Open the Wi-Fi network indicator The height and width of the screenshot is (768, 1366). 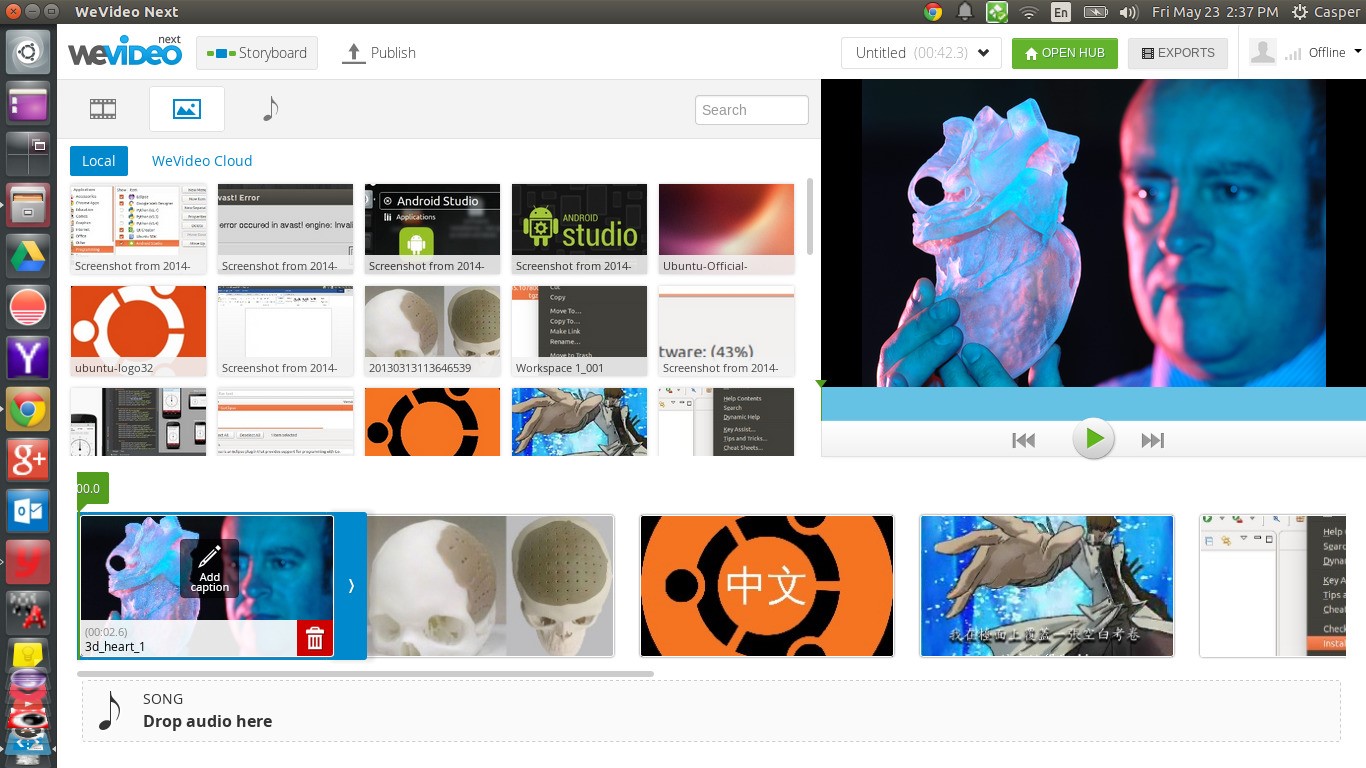[1029, 12]
